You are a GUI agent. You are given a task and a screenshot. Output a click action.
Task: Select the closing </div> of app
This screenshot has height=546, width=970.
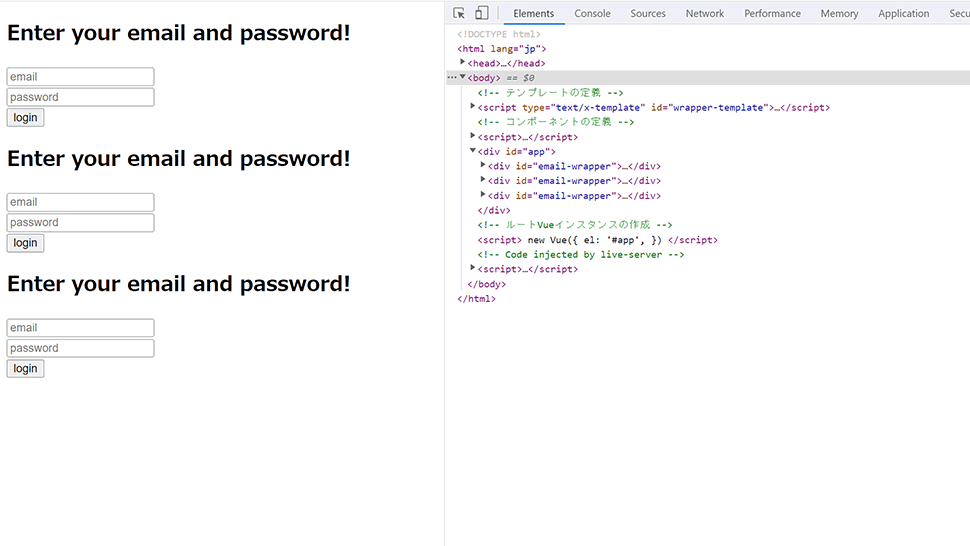[494, 210]
